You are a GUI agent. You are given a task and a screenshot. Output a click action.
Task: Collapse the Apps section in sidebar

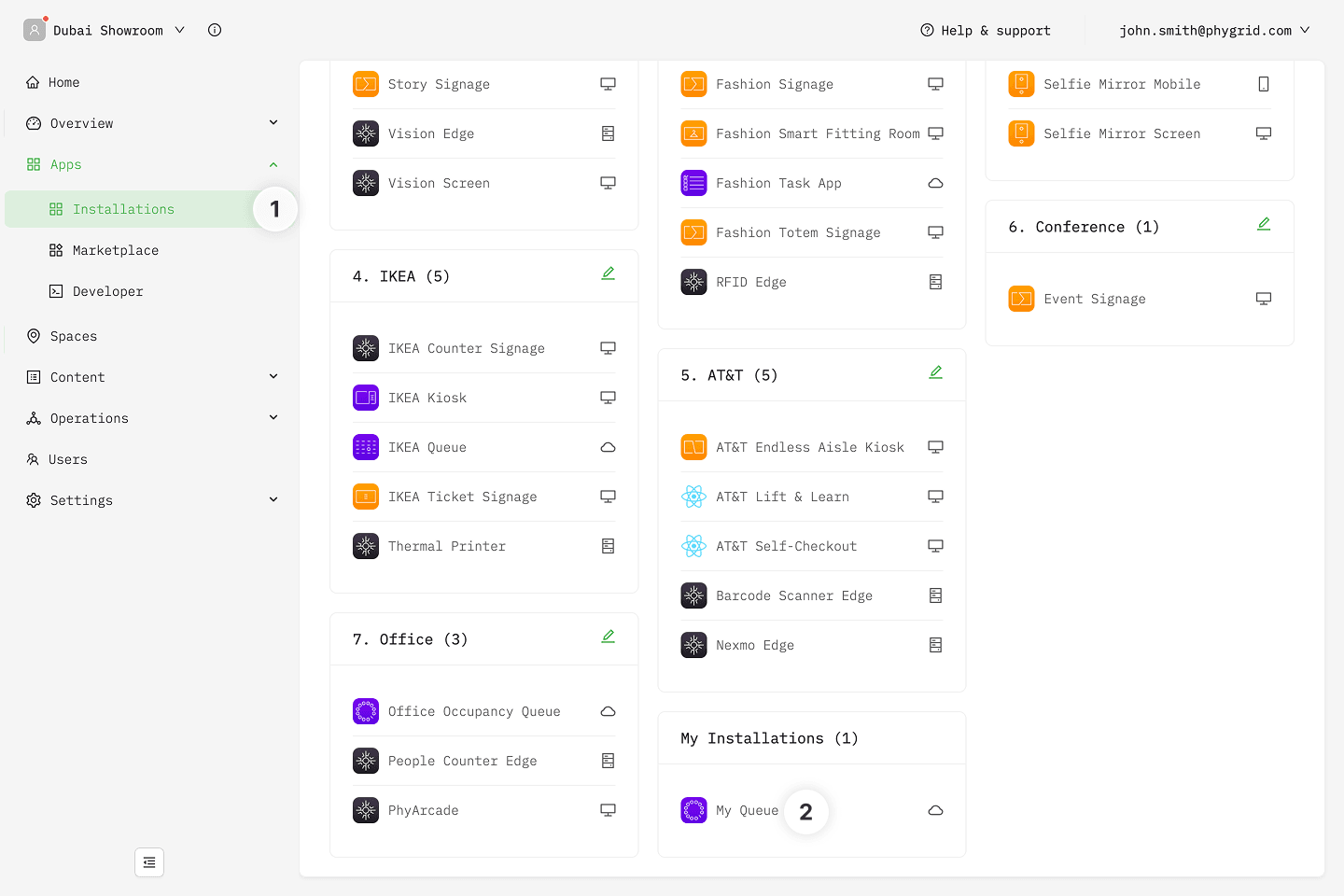[x=273, y=164]
